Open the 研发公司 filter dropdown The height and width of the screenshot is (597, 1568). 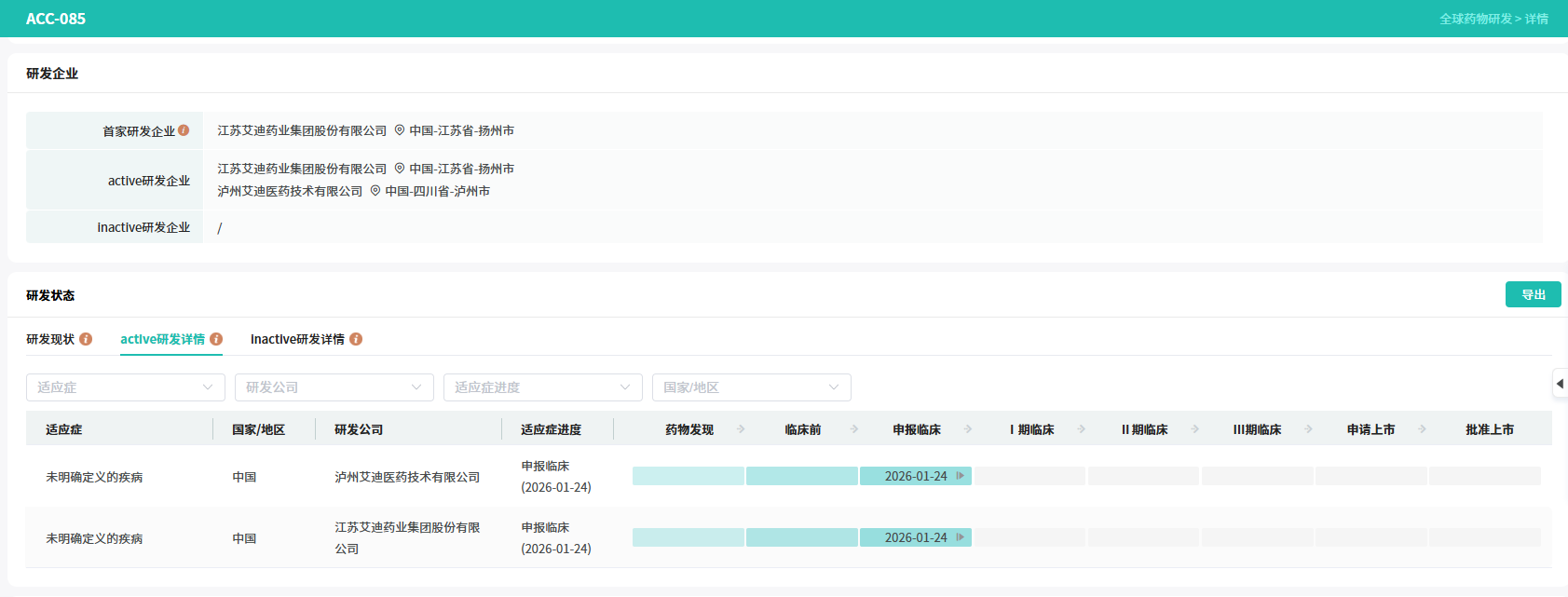(334, 387)
